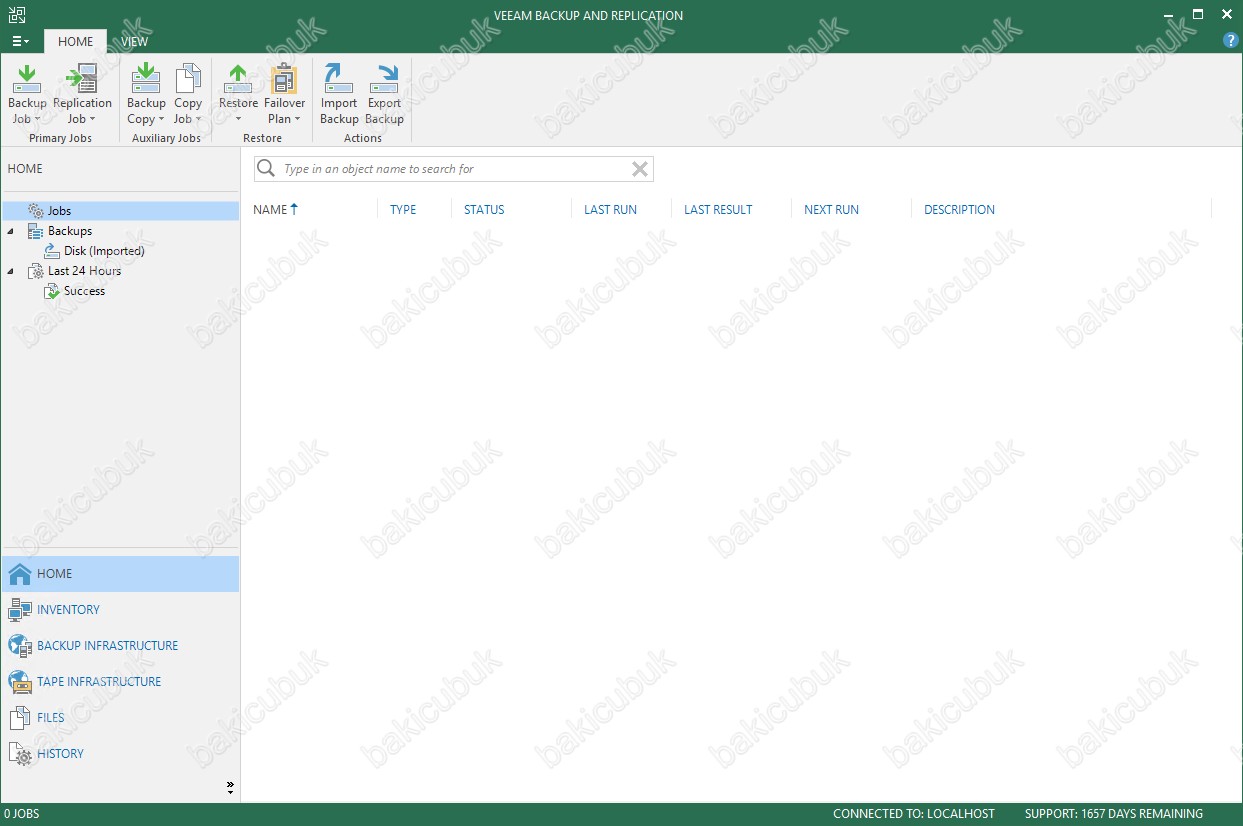The height and width of the screenshot is (826, 1243).
Task: Sort by LAST RESULT column header
Action: 718,210
